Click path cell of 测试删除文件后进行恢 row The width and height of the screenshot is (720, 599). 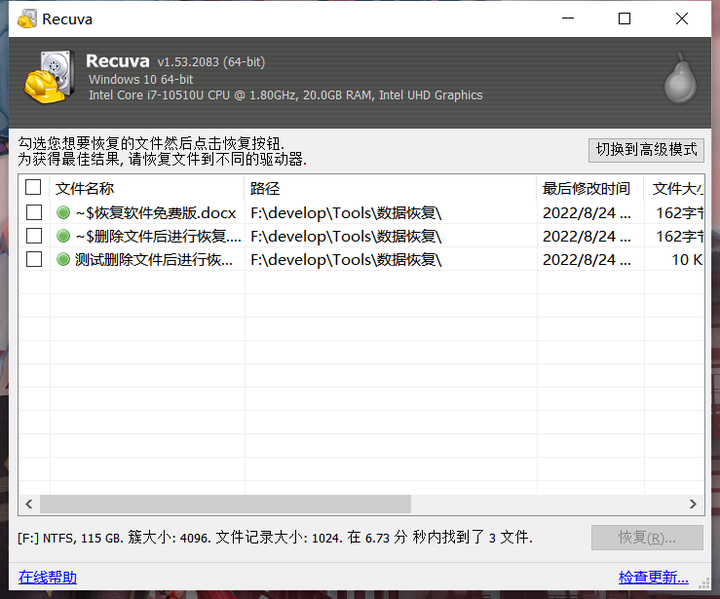click(x=346, y=260)
